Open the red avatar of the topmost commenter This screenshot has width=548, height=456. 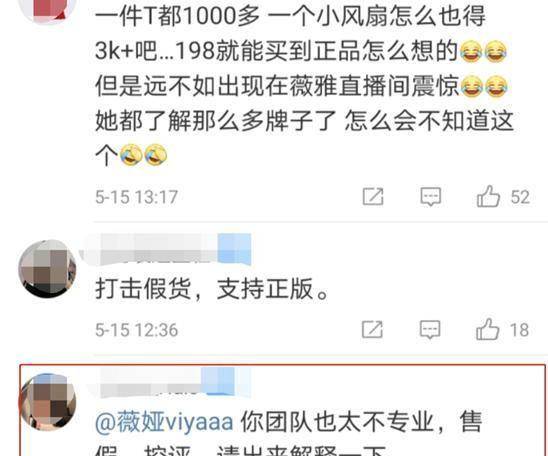[48, 10]
